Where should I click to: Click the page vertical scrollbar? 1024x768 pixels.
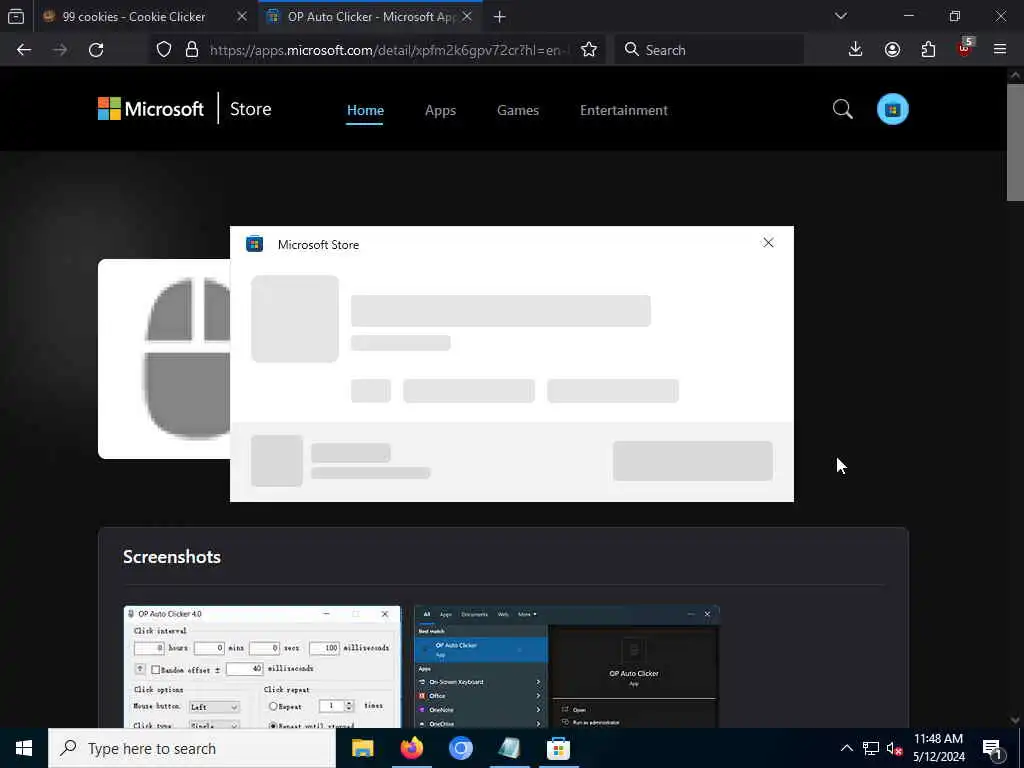click(1015, 142)
